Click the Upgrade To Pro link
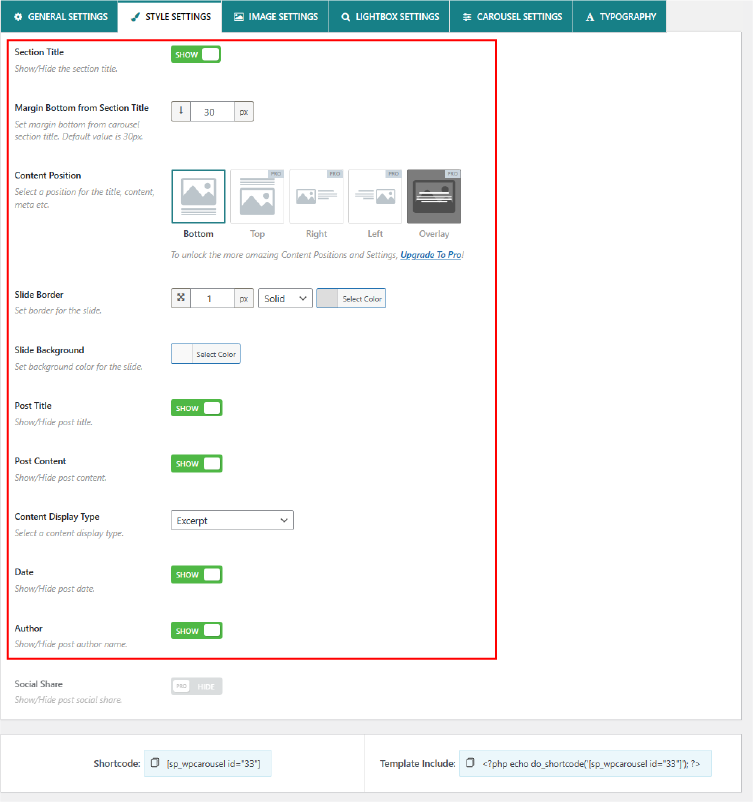Viewport: 753px width, 802px height. (431, 255)
